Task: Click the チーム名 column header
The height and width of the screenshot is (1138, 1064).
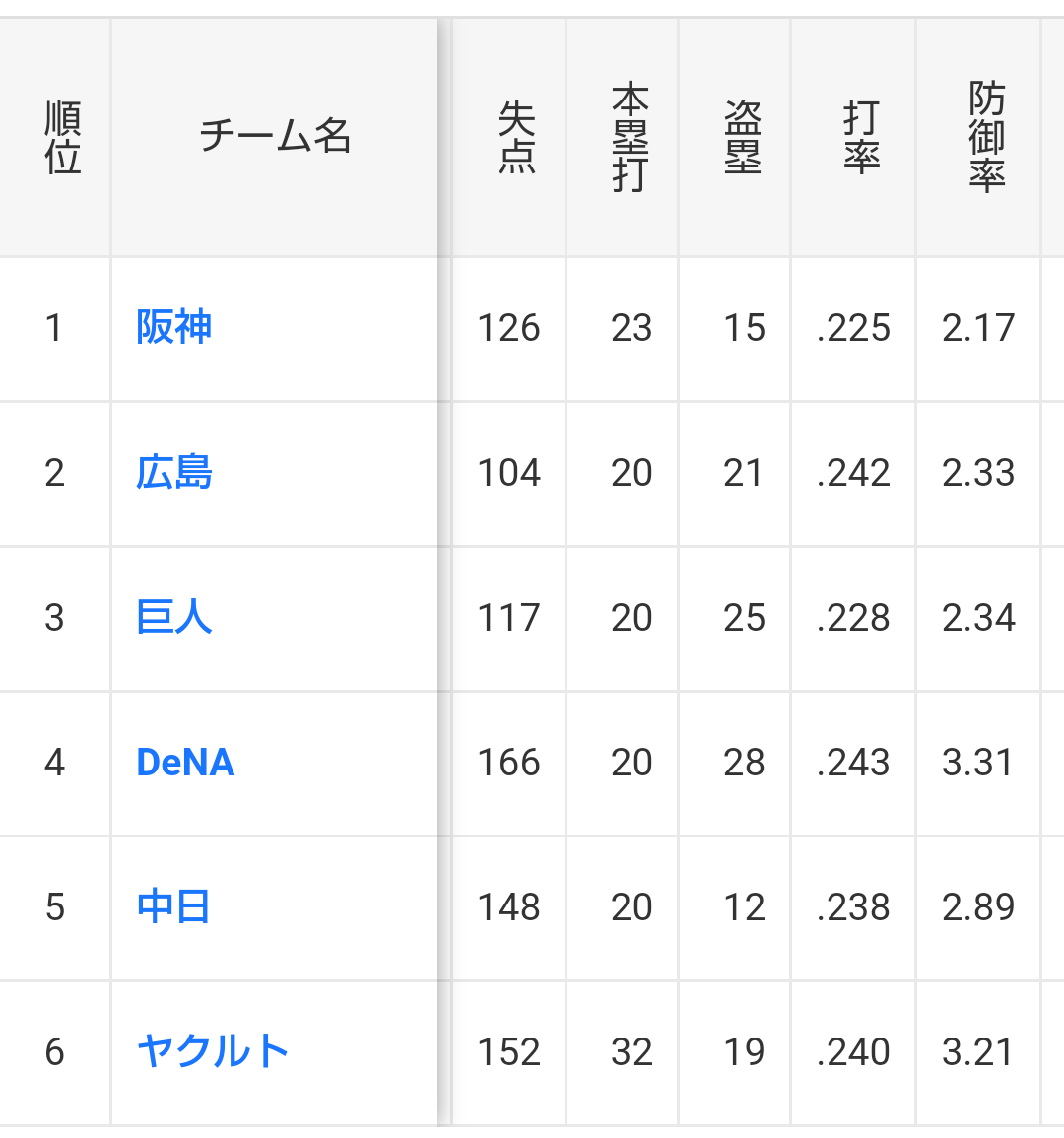Action: coord(275,137)
